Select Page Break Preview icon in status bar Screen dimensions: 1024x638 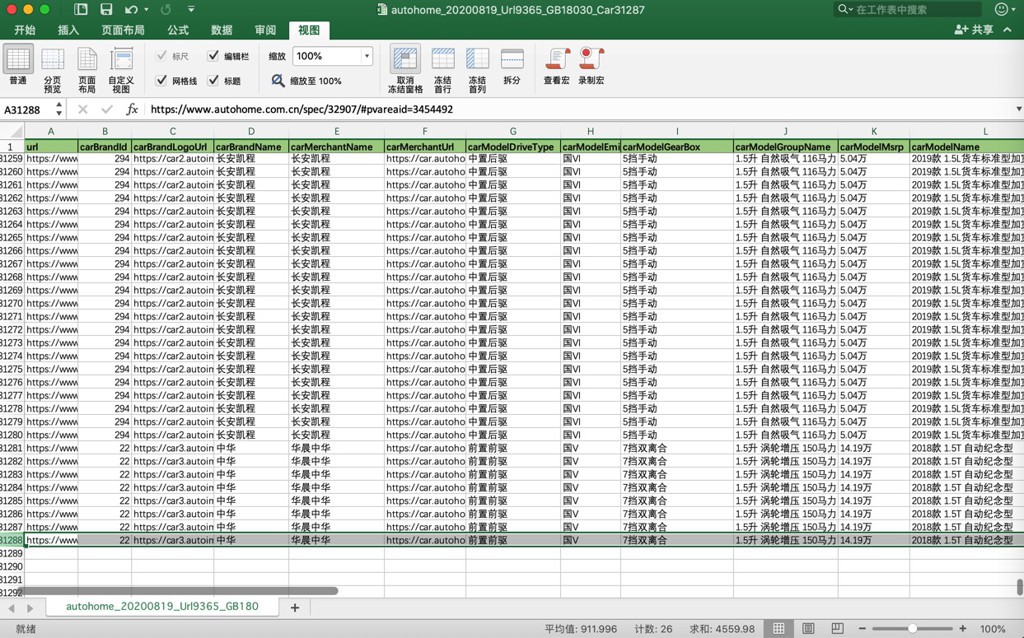(x=837, y=628)
